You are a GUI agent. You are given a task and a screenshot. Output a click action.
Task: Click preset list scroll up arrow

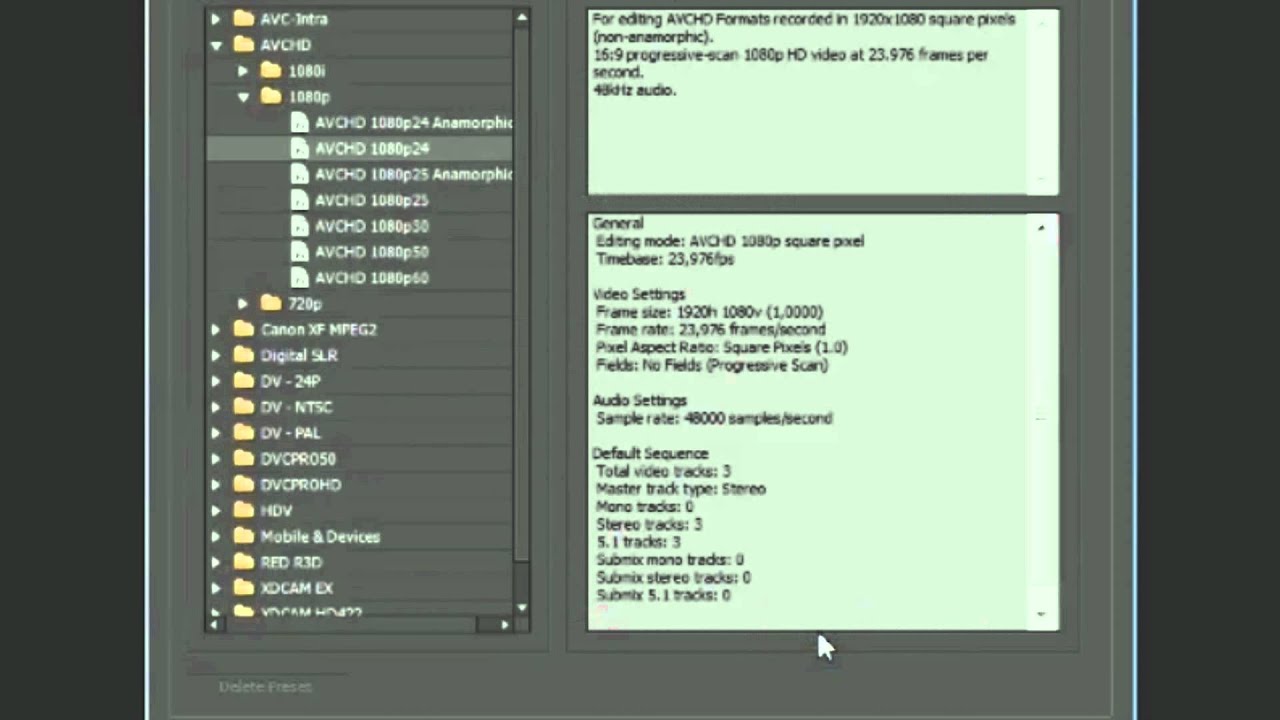522,18
